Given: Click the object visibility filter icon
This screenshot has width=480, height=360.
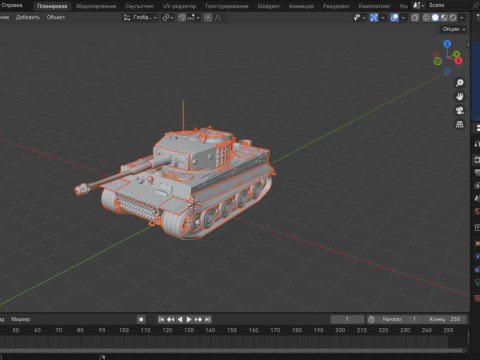Looking at the screenshot, I should pos(357,17).
